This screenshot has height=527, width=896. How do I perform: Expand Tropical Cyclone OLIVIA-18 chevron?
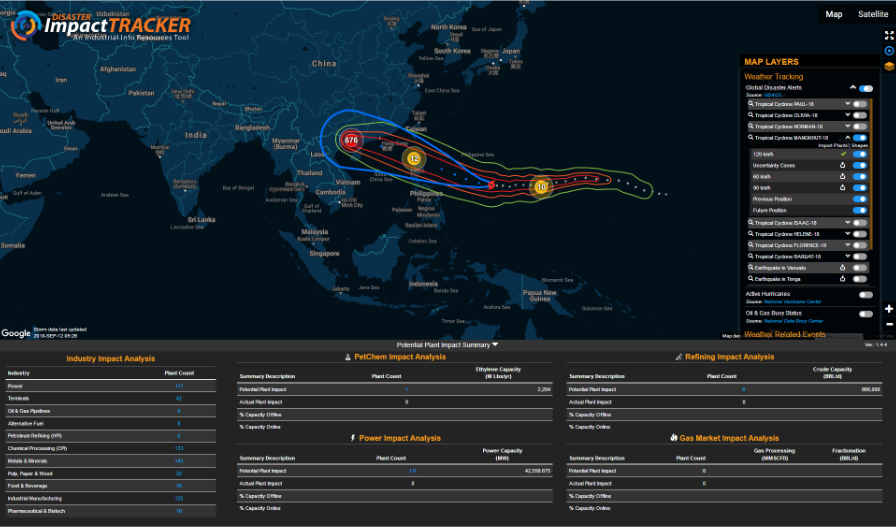[x=847, y=115]
